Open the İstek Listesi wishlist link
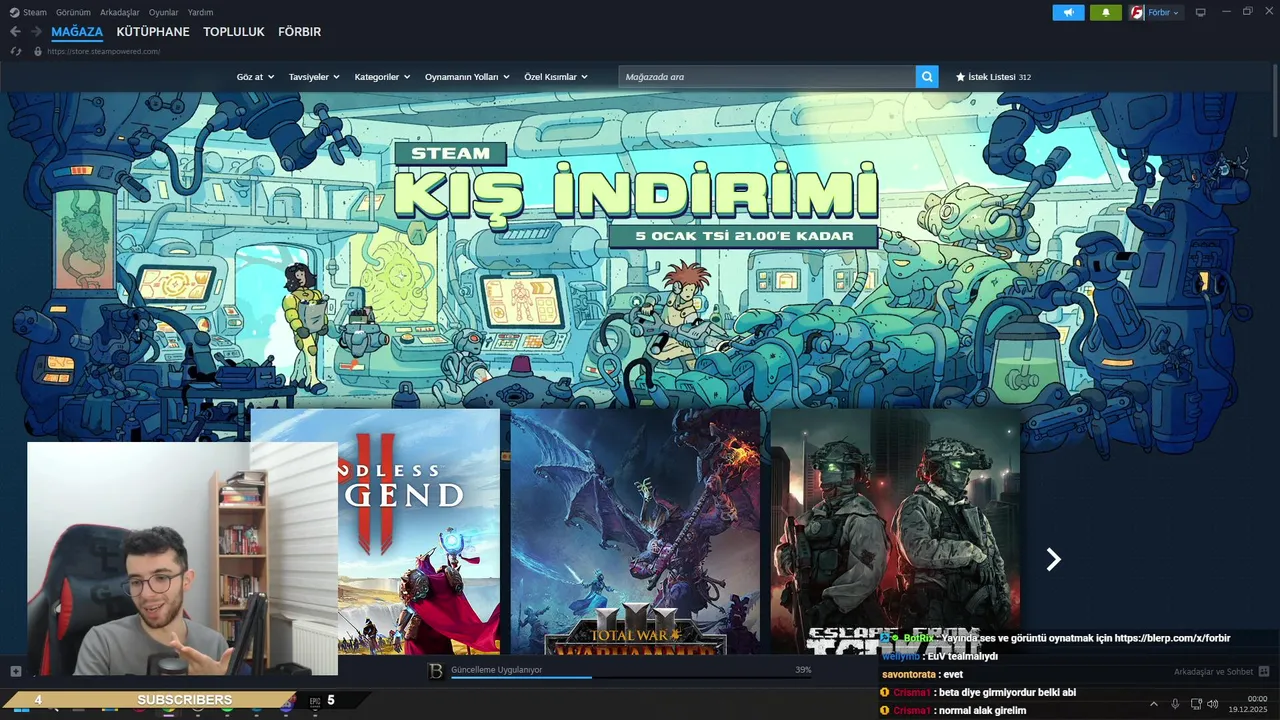1280x720 pixels. (991, 77)
